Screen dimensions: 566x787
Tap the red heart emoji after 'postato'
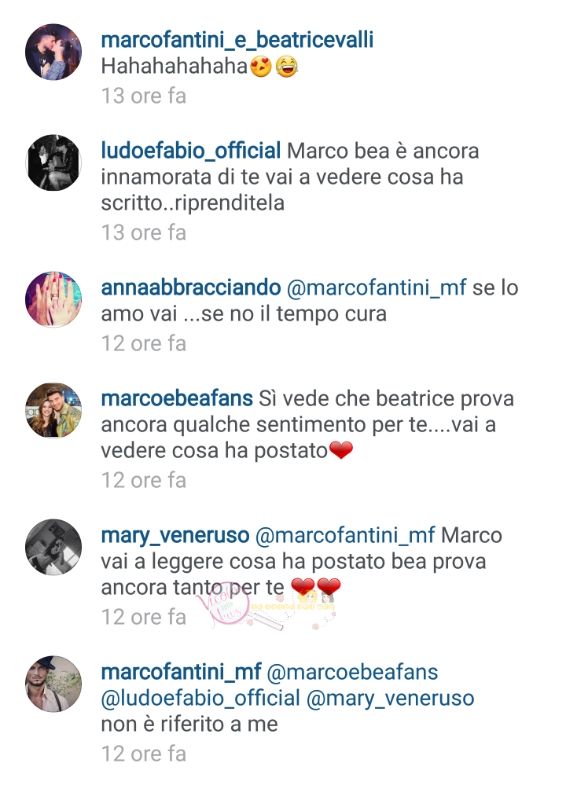click(341, 450)
